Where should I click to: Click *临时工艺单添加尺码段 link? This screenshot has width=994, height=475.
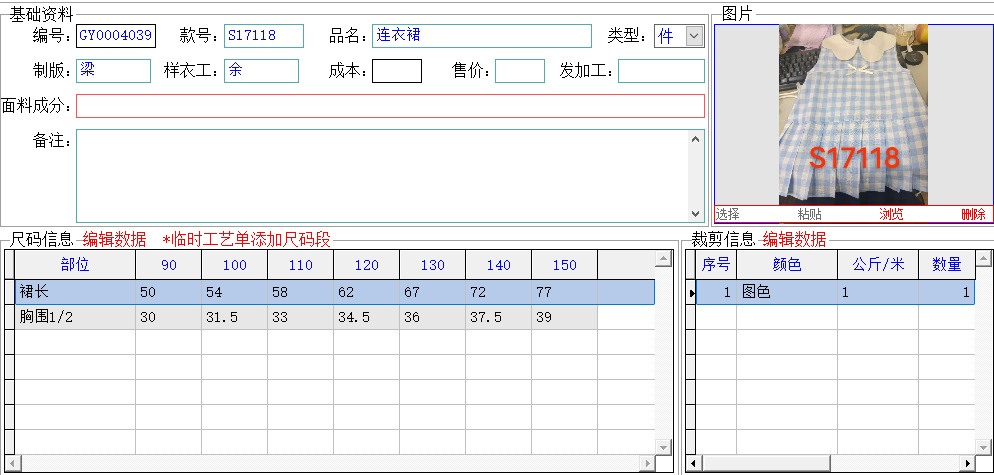click(x=247, y=240)
